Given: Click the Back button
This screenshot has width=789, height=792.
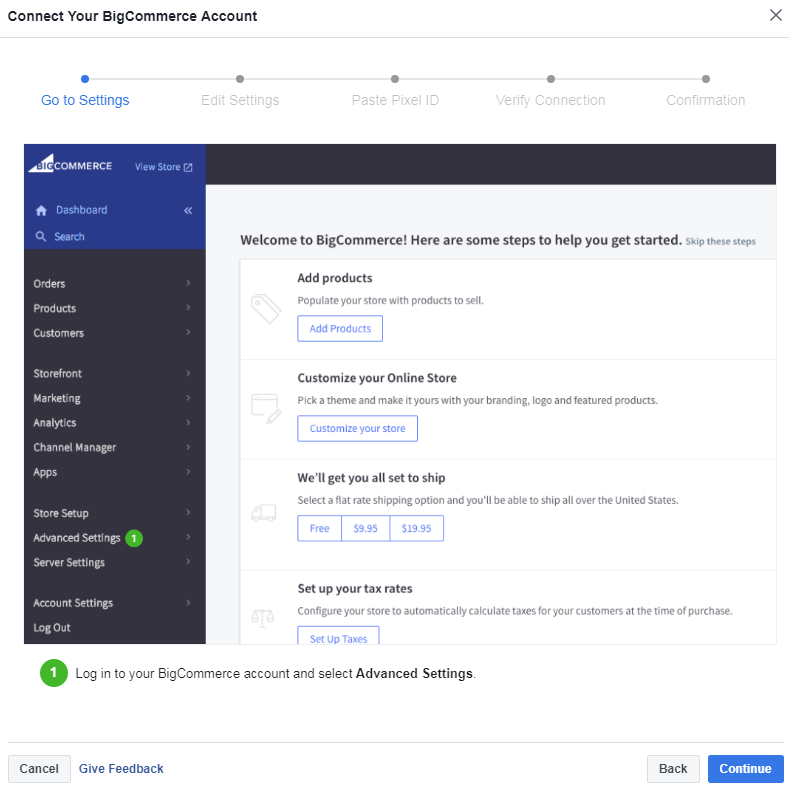Looking at the screenshot, I should pos(673,769).
